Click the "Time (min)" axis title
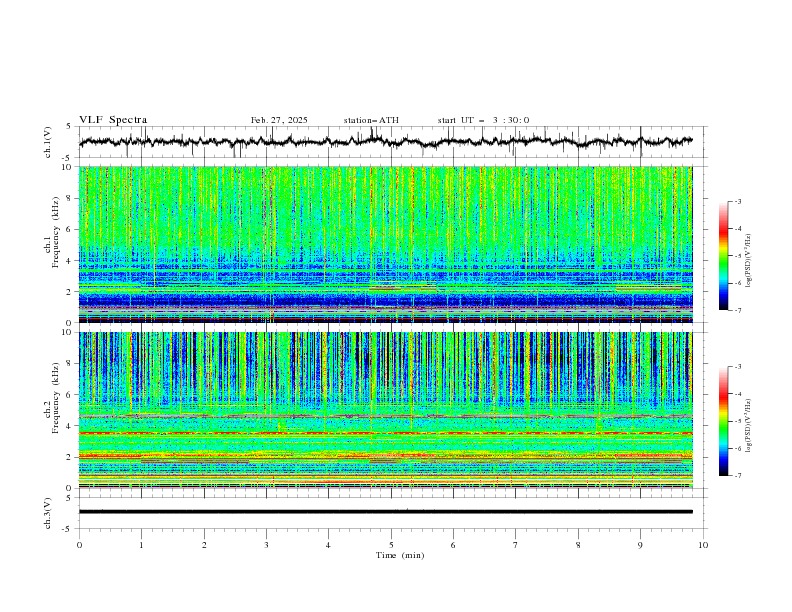This screenshot has width=792, height=612. tap(400, 555)
